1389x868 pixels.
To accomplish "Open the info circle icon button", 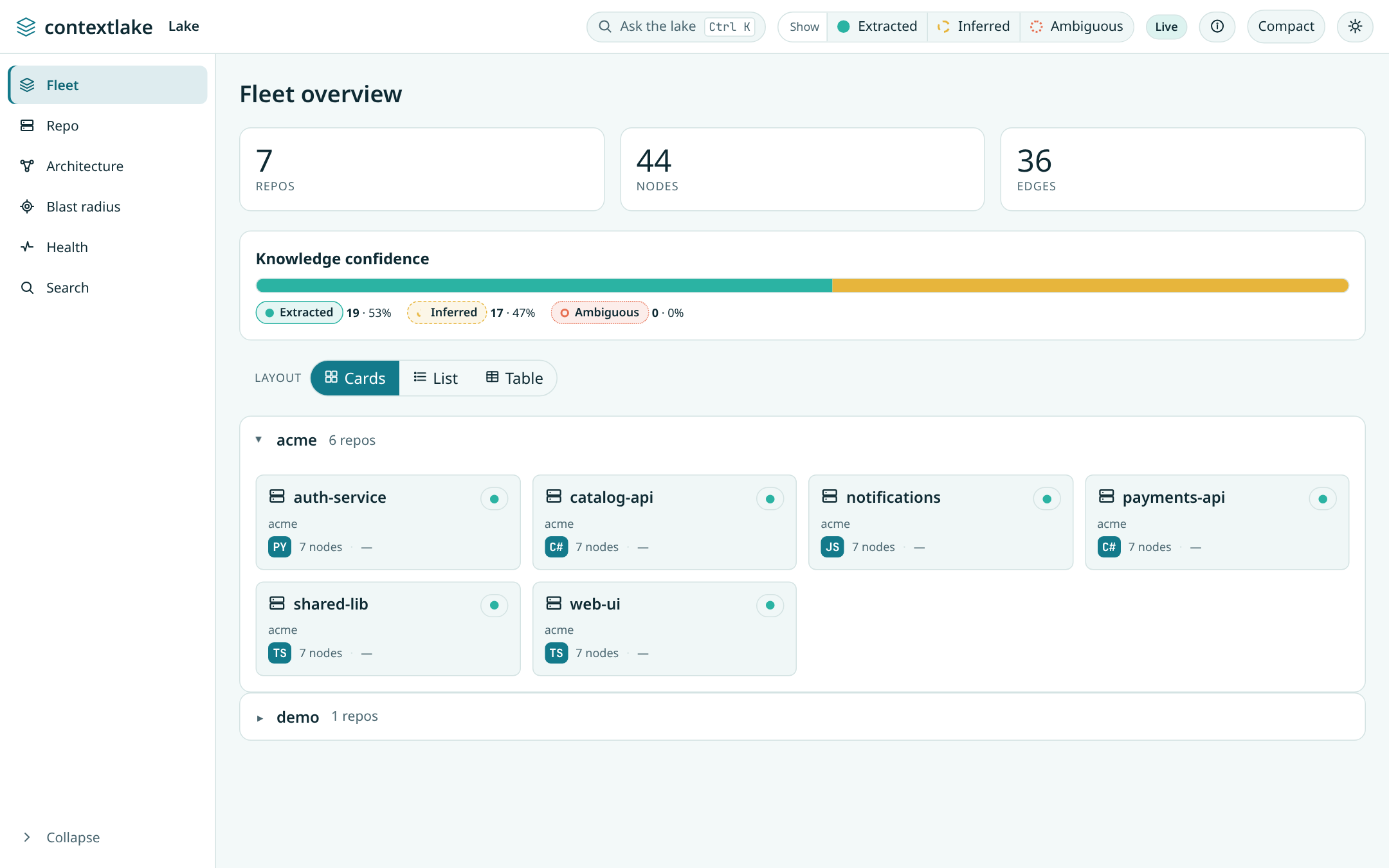I will [x=1217, y=26].
